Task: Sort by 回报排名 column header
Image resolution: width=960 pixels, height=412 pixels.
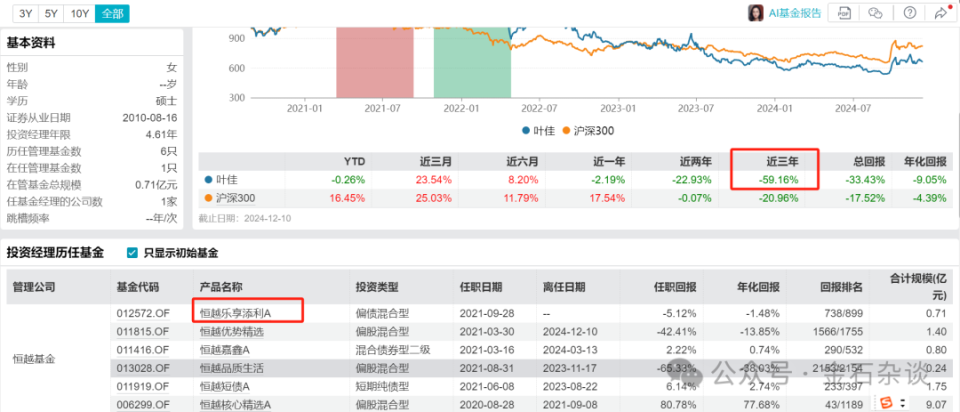Action: 841,287
